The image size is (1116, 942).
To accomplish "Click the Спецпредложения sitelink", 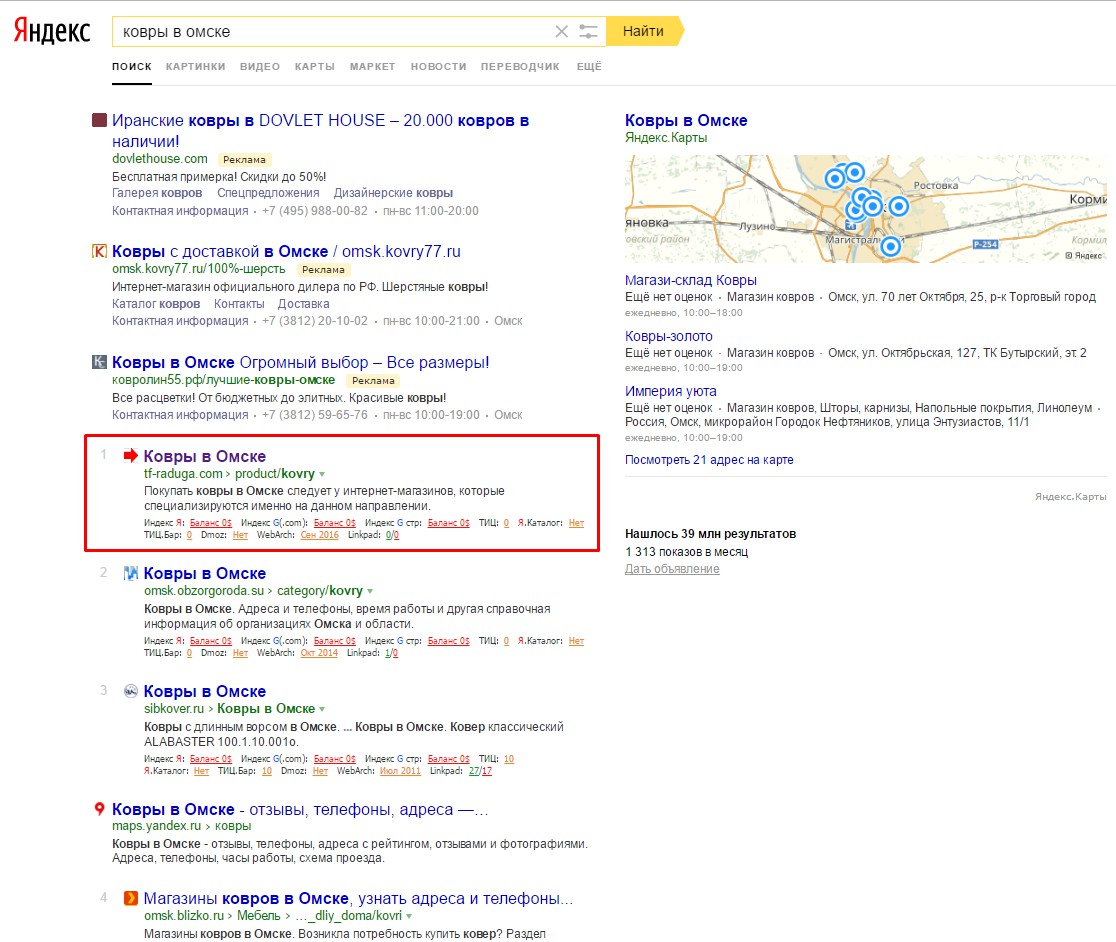I will pos(268,193).
